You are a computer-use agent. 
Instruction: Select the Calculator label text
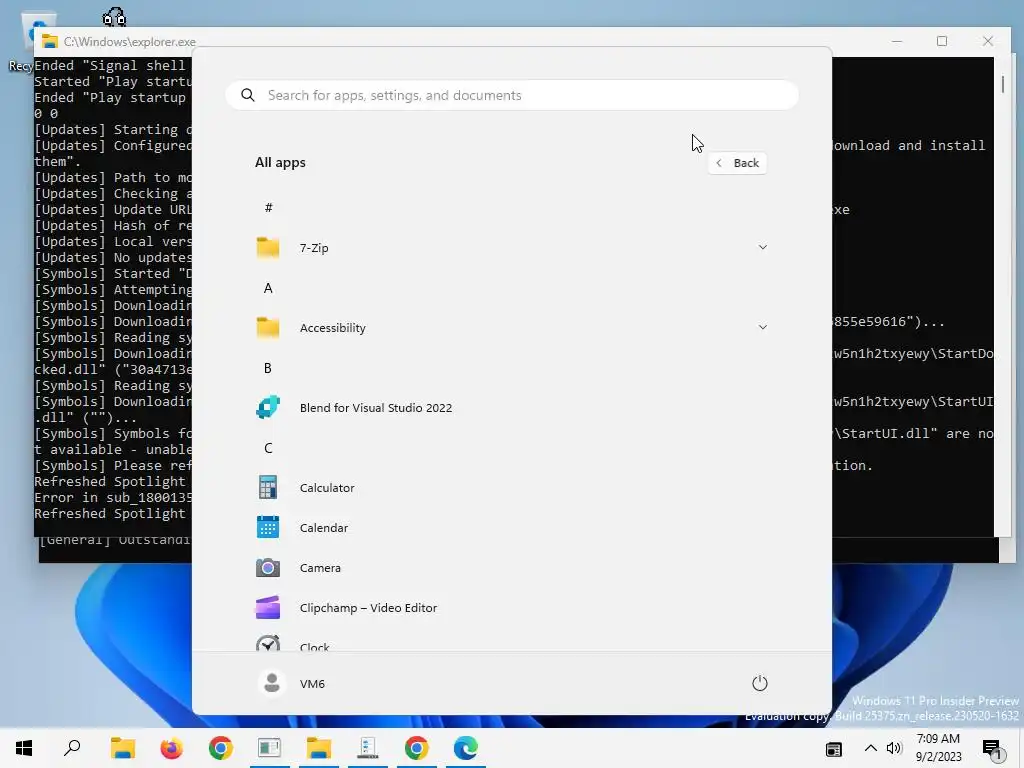(327, 488)
